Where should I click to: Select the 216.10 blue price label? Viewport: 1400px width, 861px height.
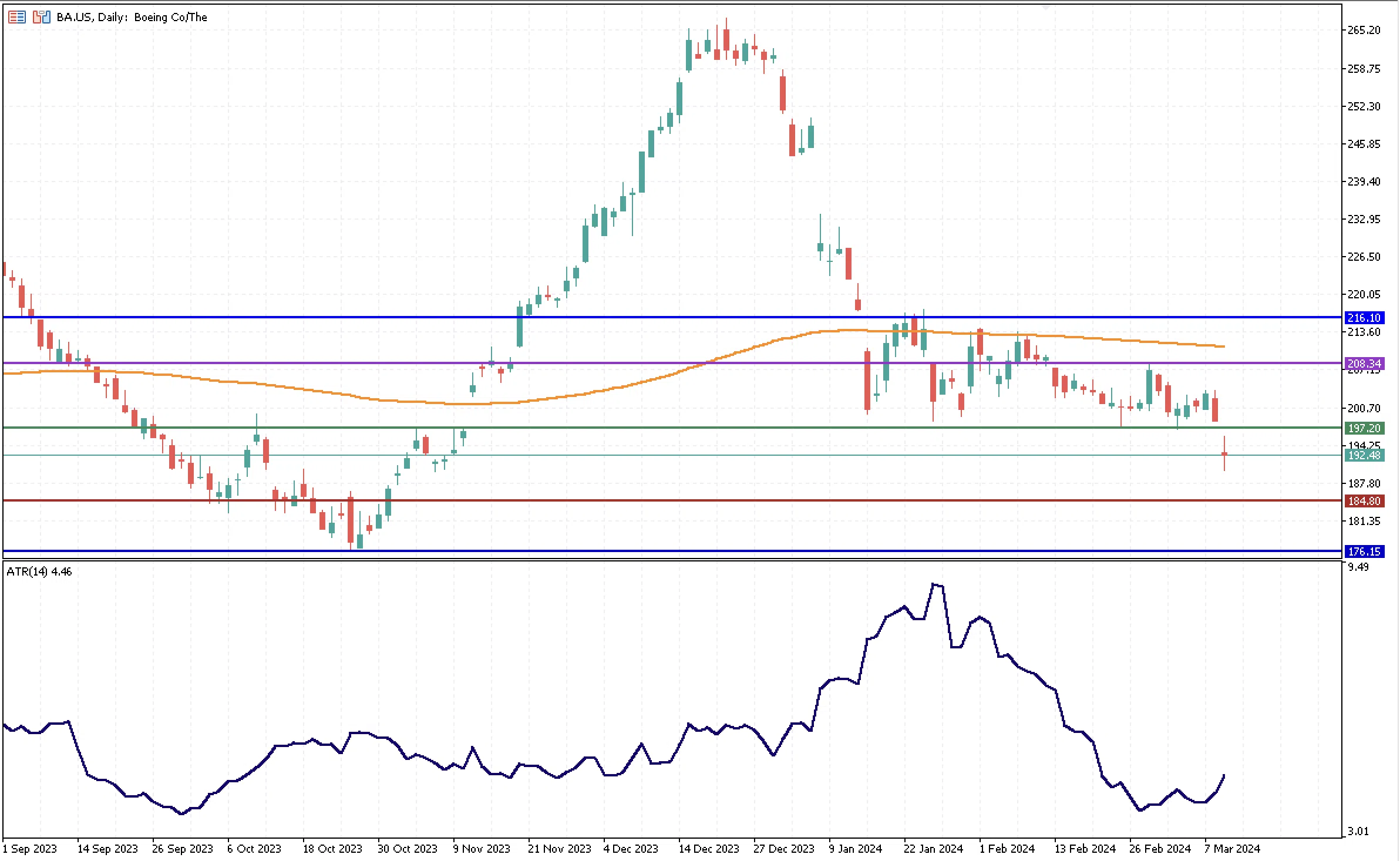1364,318
